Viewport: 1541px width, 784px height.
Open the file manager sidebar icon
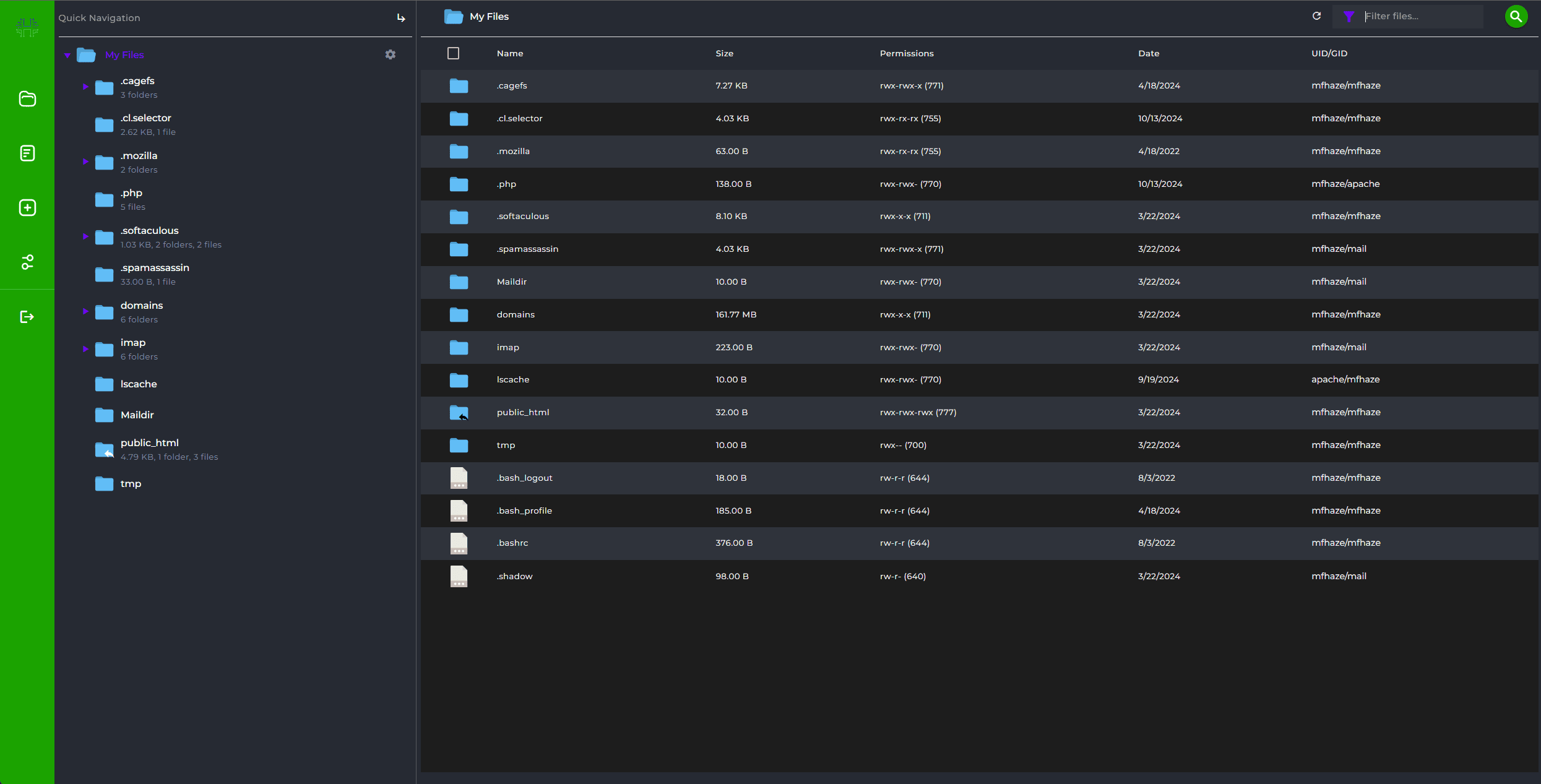27,99
